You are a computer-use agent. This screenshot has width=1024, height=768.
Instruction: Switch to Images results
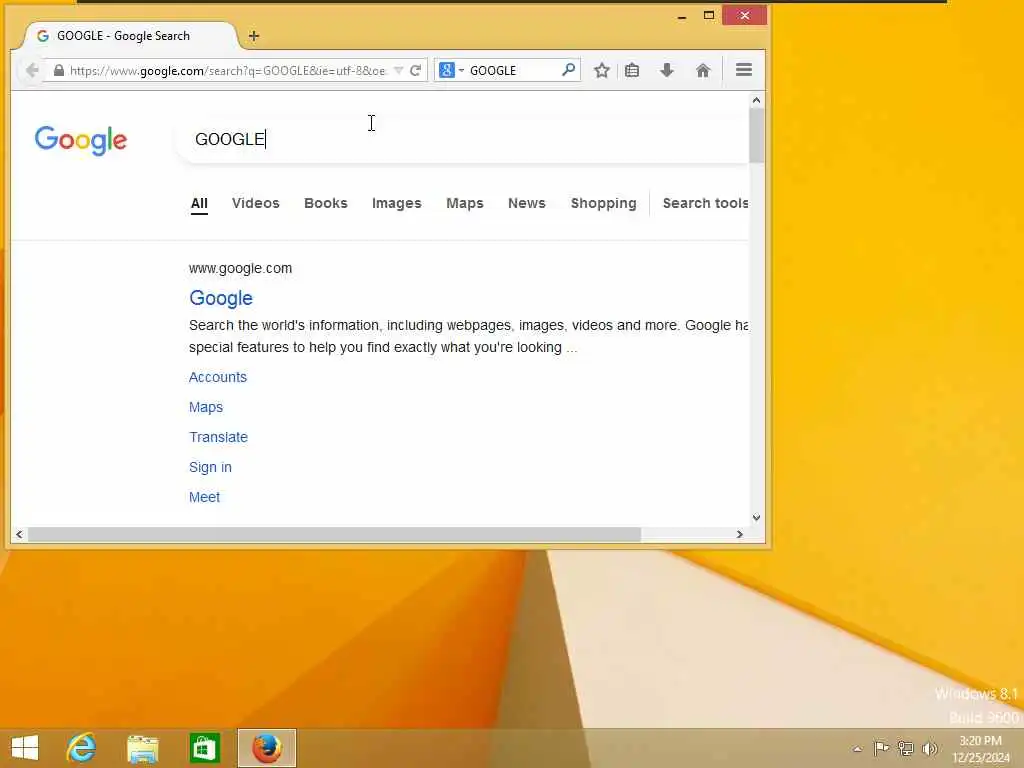396,203
